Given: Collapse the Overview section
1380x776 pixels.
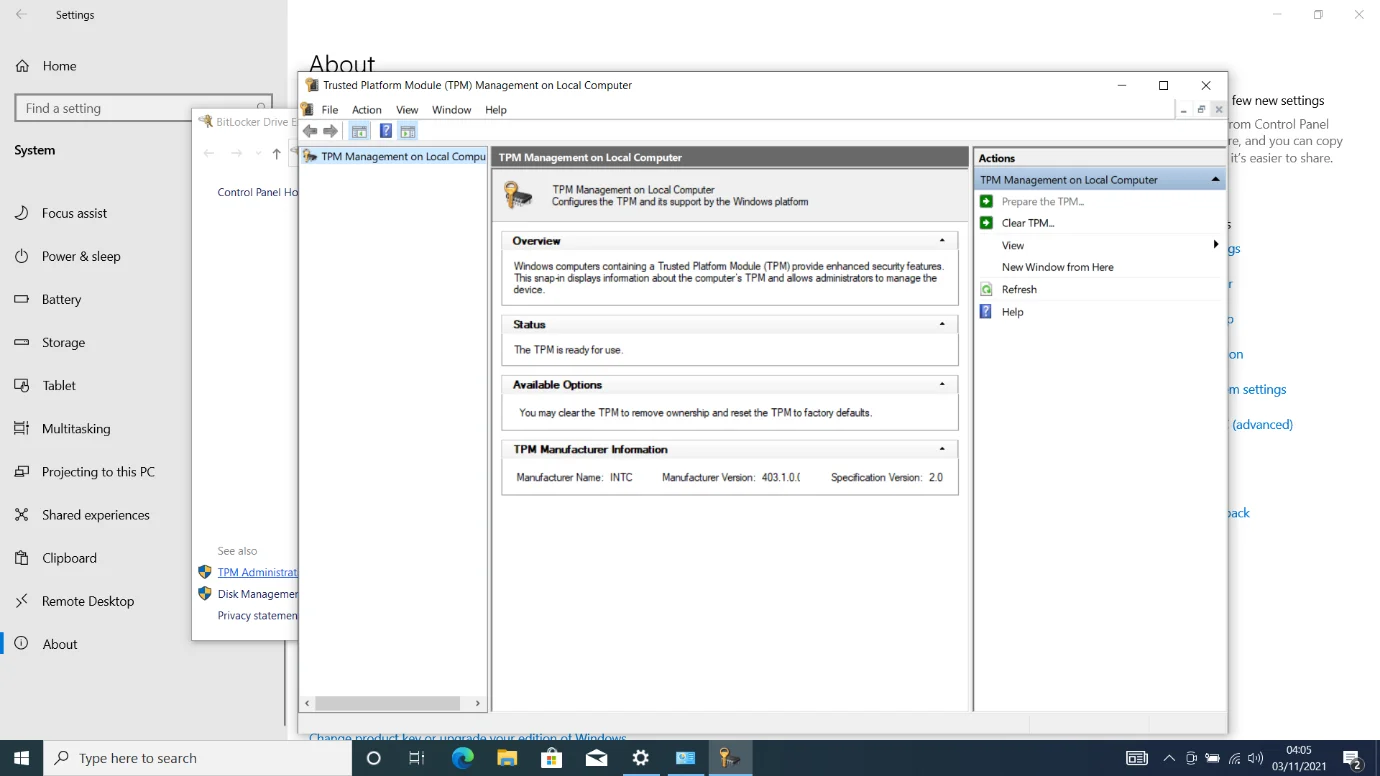Looking at the screenshot, I should coord(942,241).
